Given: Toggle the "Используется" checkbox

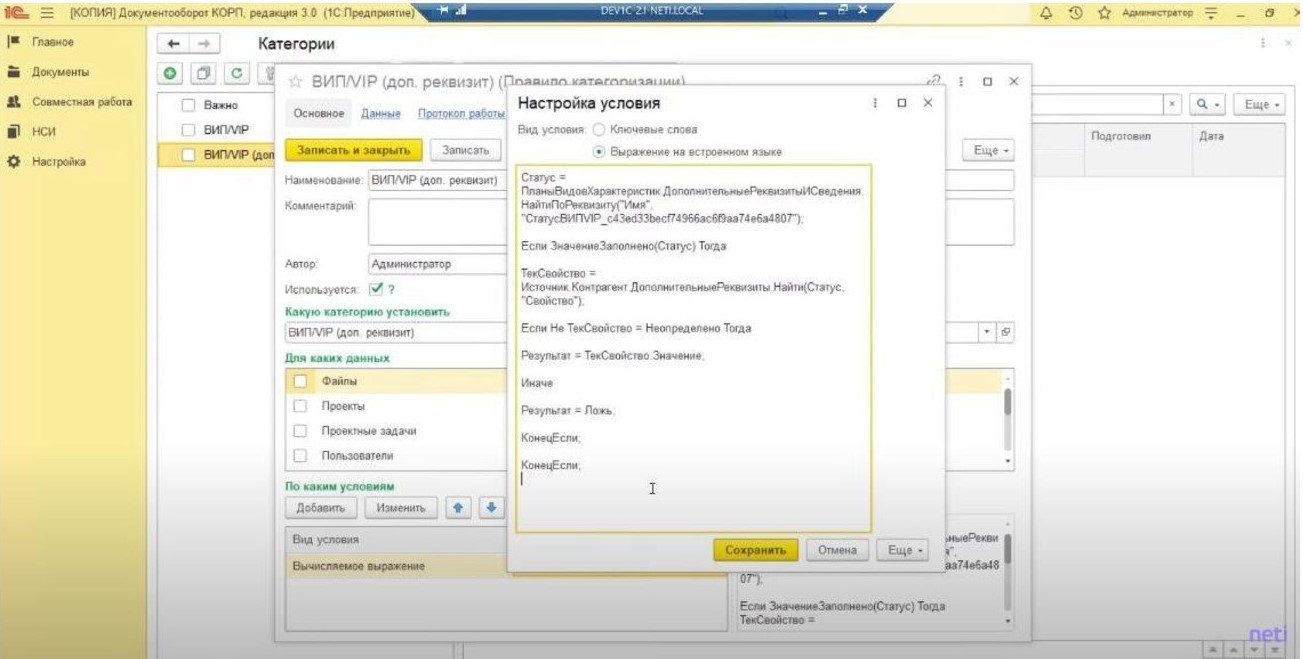Looking at the screenshot, I should (376, 289).
